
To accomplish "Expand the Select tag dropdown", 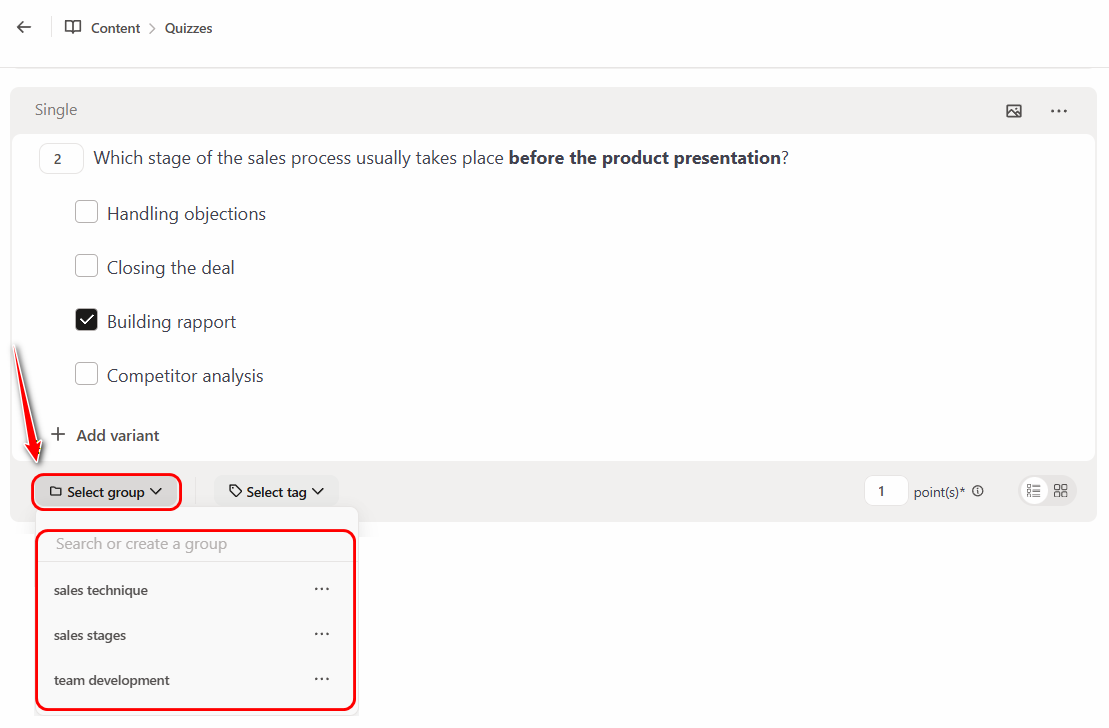I will click(276, 492).
